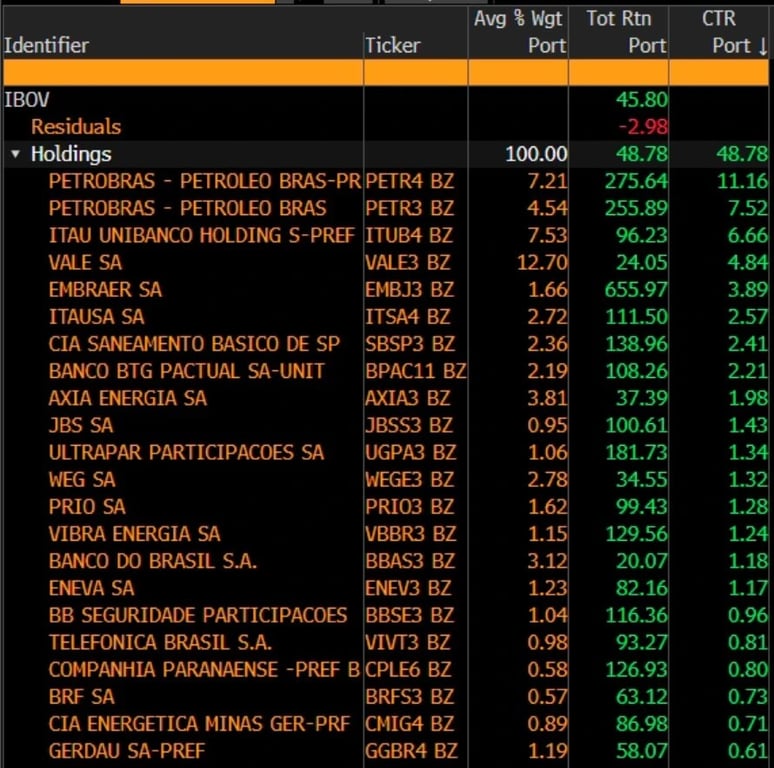Click the Ticker column header
The image size is (774, 768).
tap(392, 45)
